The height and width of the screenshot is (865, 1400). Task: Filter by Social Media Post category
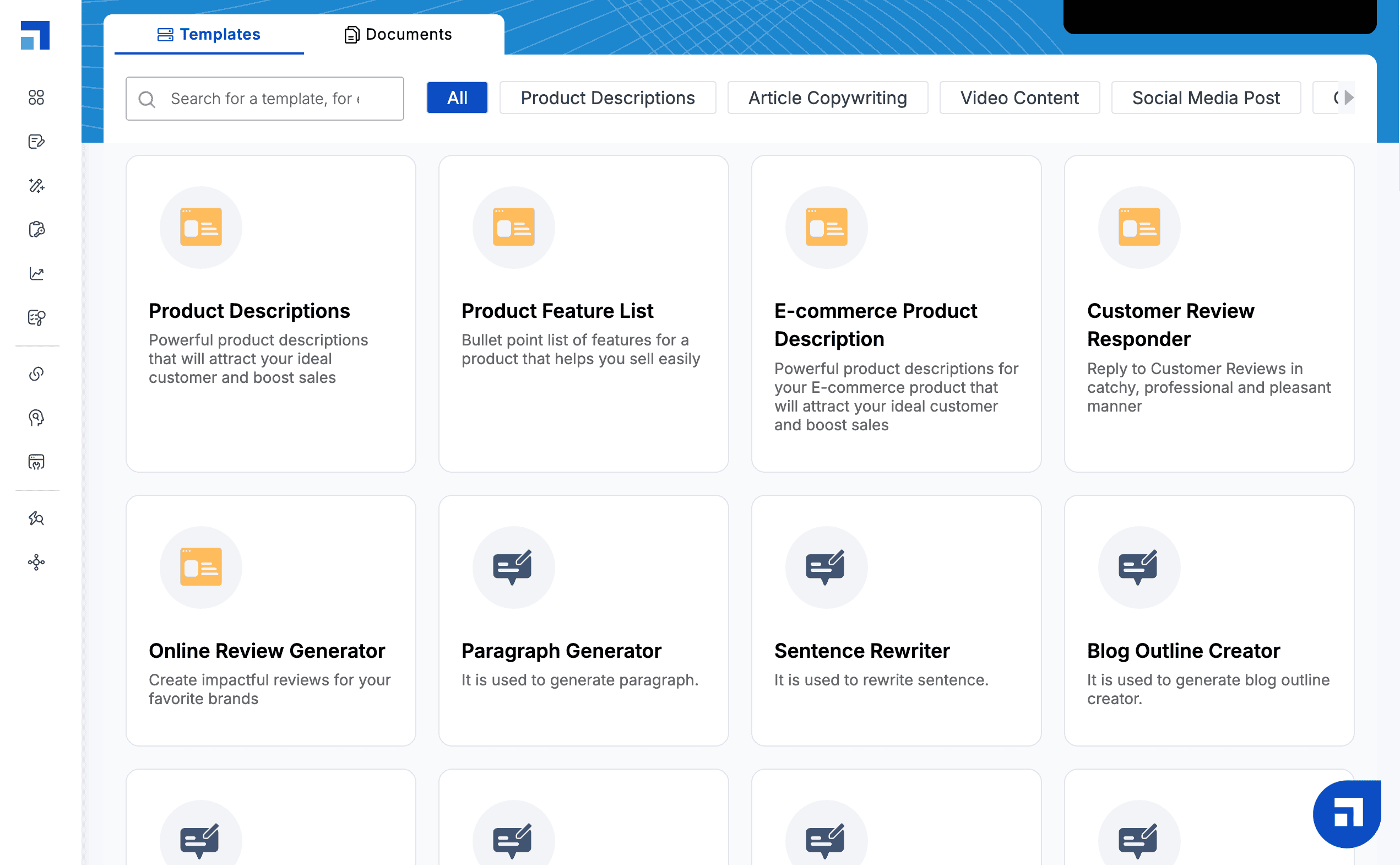pos(1206,98)
